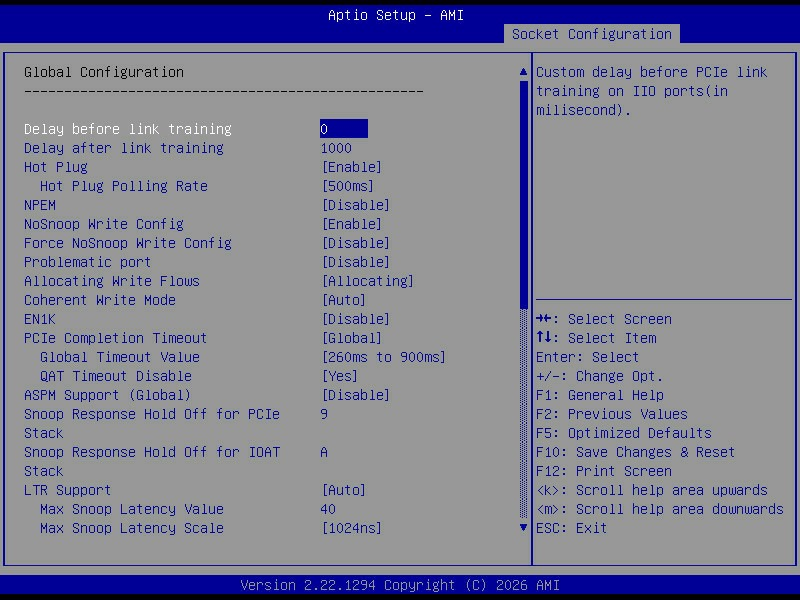Select the NoSnoop Write Config label
800x600 pixels.
click(x=104, y=224)
